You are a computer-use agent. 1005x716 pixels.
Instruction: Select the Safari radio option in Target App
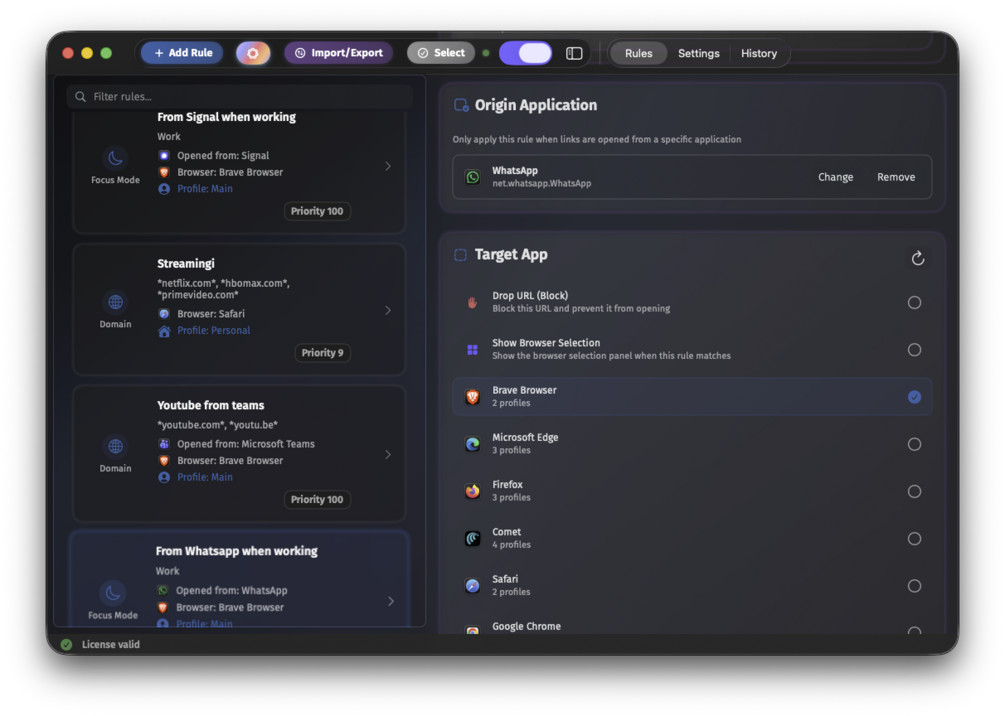point(914,586)
